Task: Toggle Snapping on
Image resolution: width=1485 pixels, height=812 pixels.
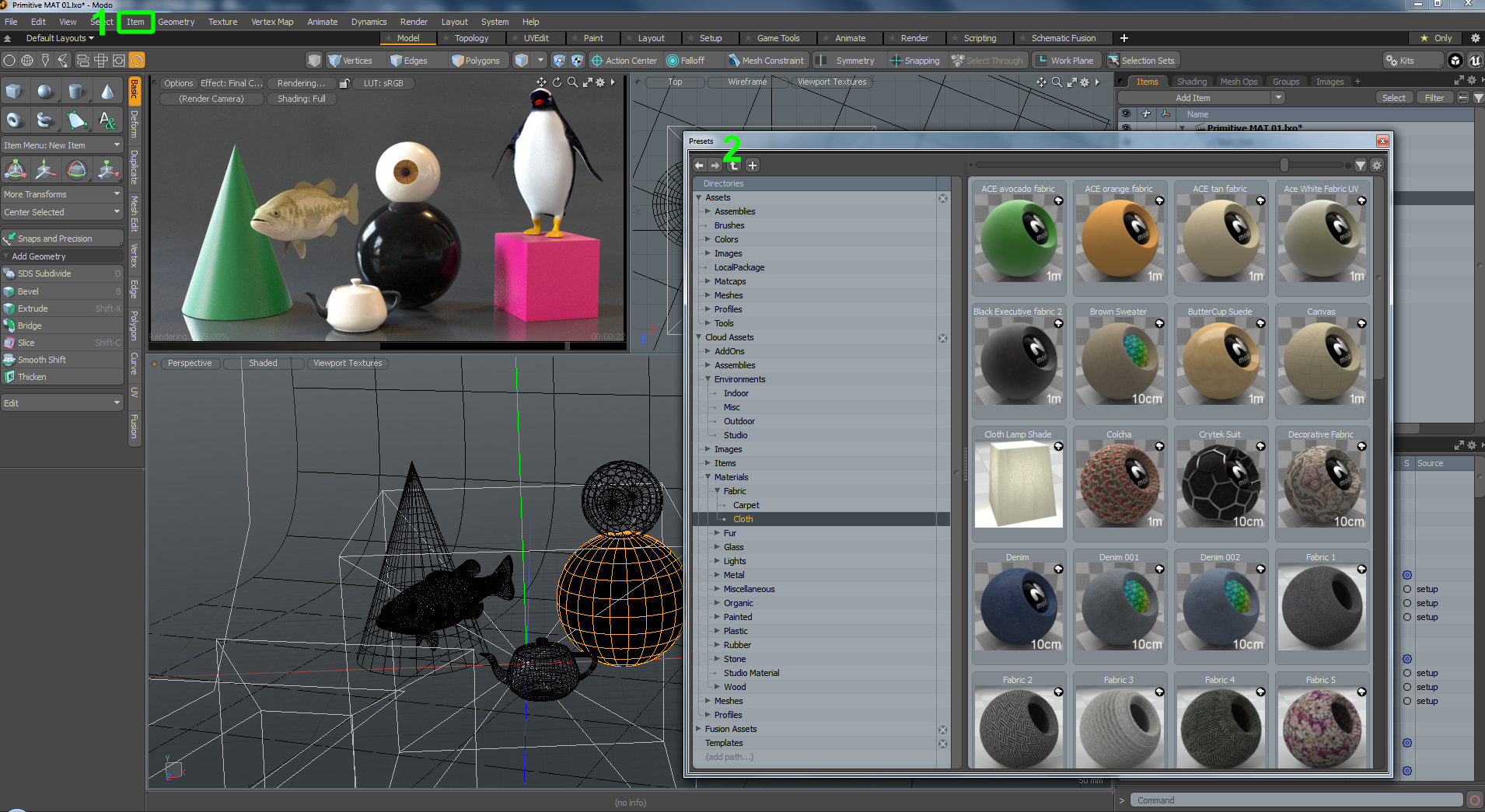Action: coord(914,61)
